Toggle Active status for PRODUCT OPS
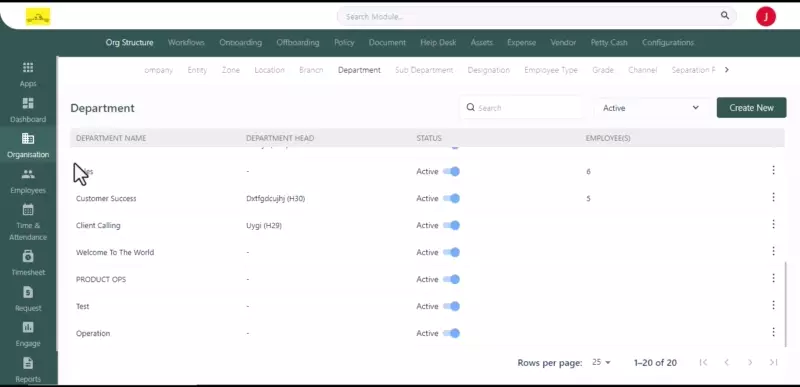The image size is (800, 387). (x=452, y=279)
